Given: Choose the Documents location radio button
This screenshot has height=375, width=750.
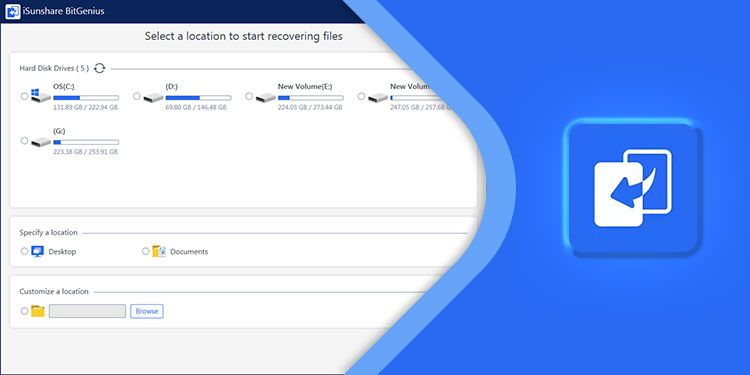Looking at the screenshot, I should (146, 251).
